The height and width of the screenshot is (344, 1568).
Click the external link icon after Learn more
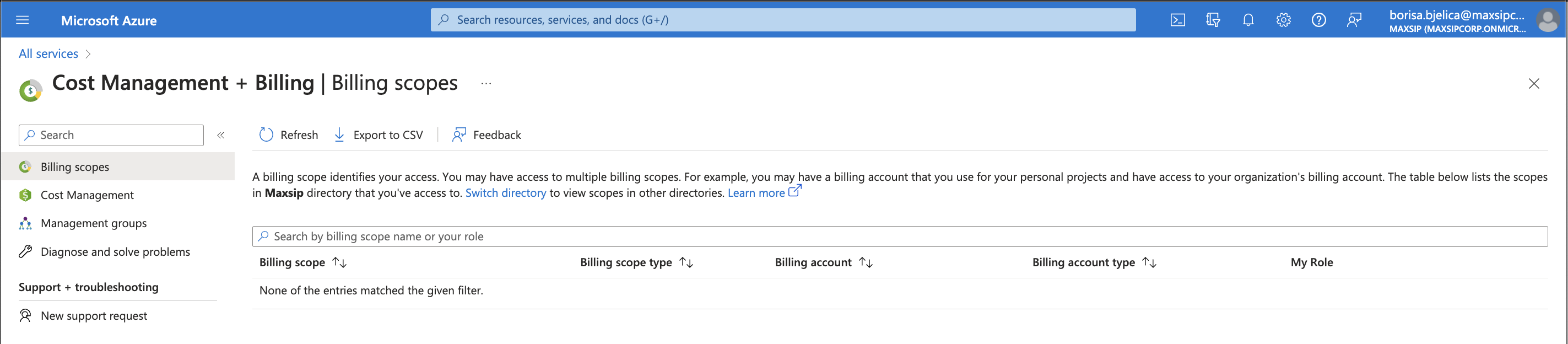pos(795,191)
